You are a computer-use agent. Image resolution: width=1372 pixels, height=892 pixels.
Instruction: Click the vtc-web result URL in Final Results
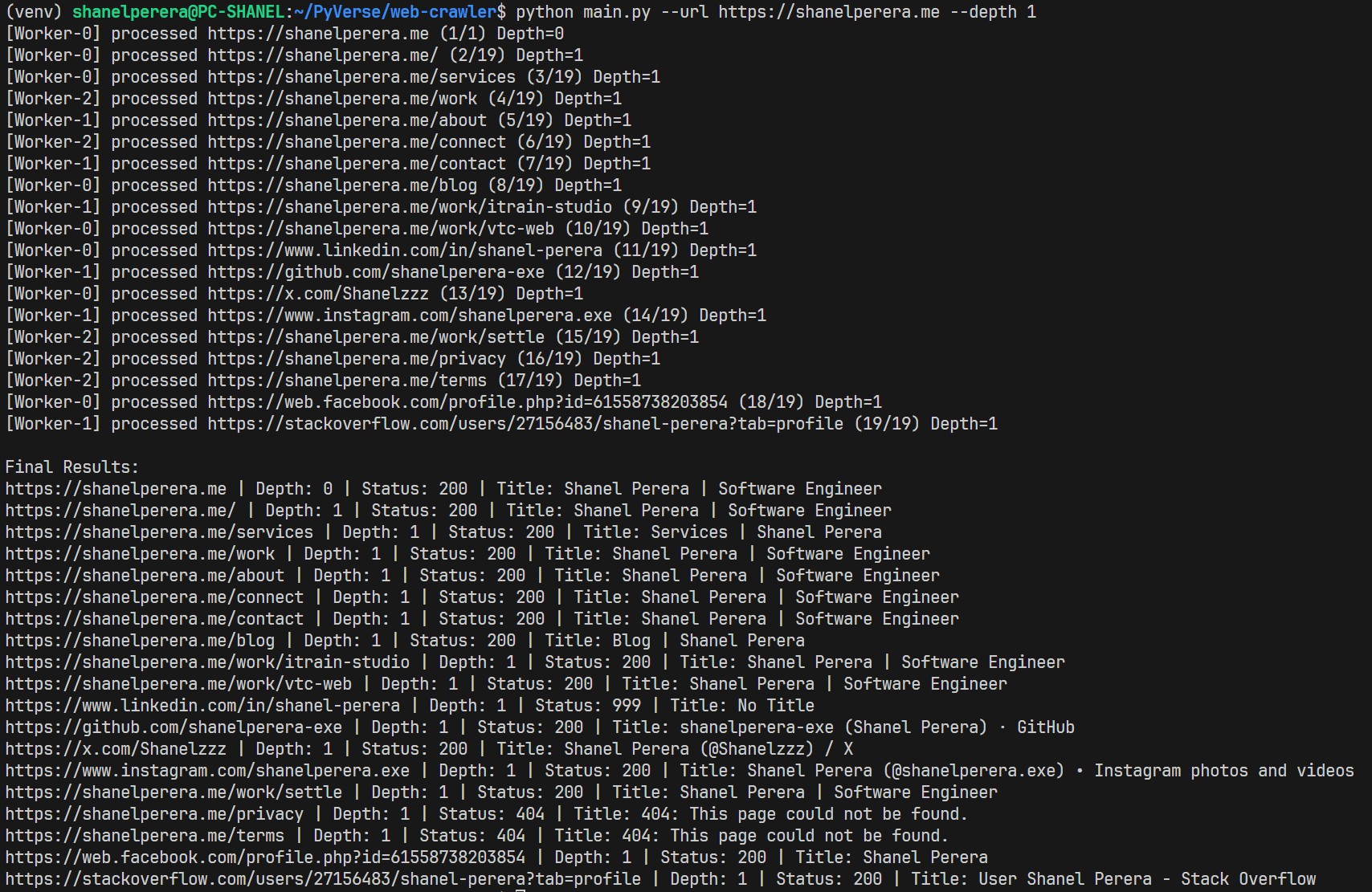pos(178,684)
